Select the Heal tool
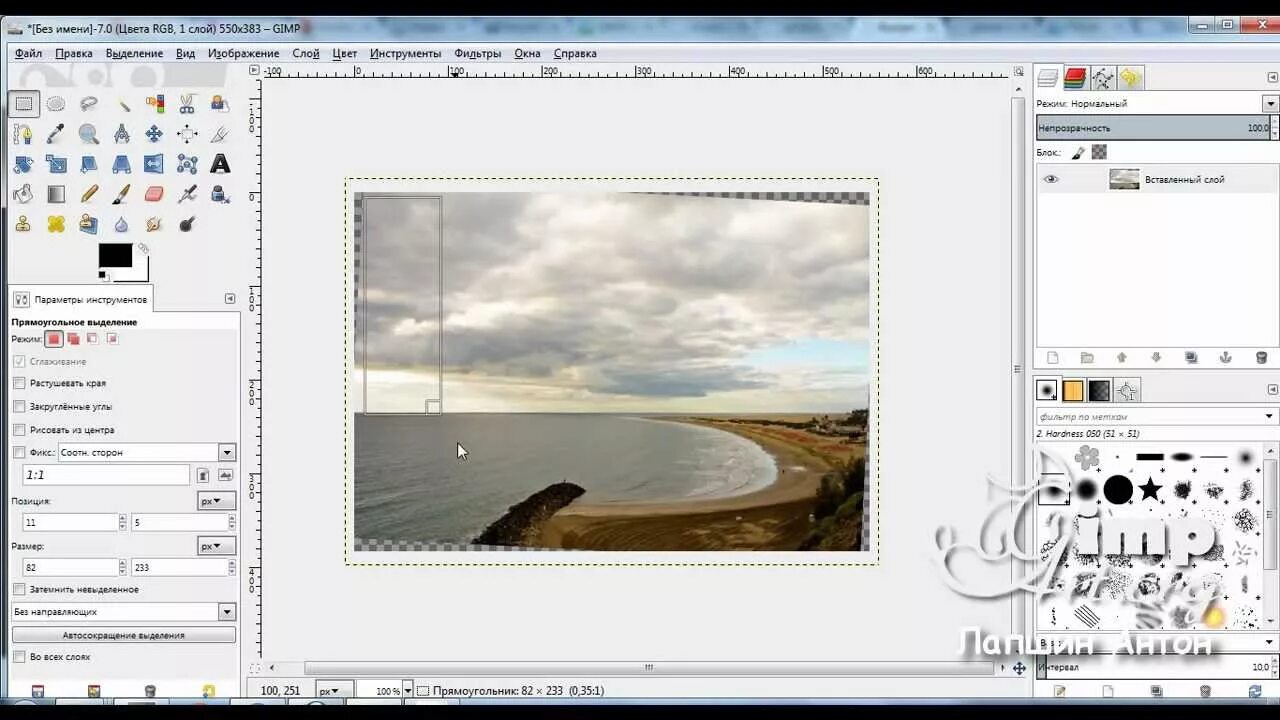 [56, 224]
